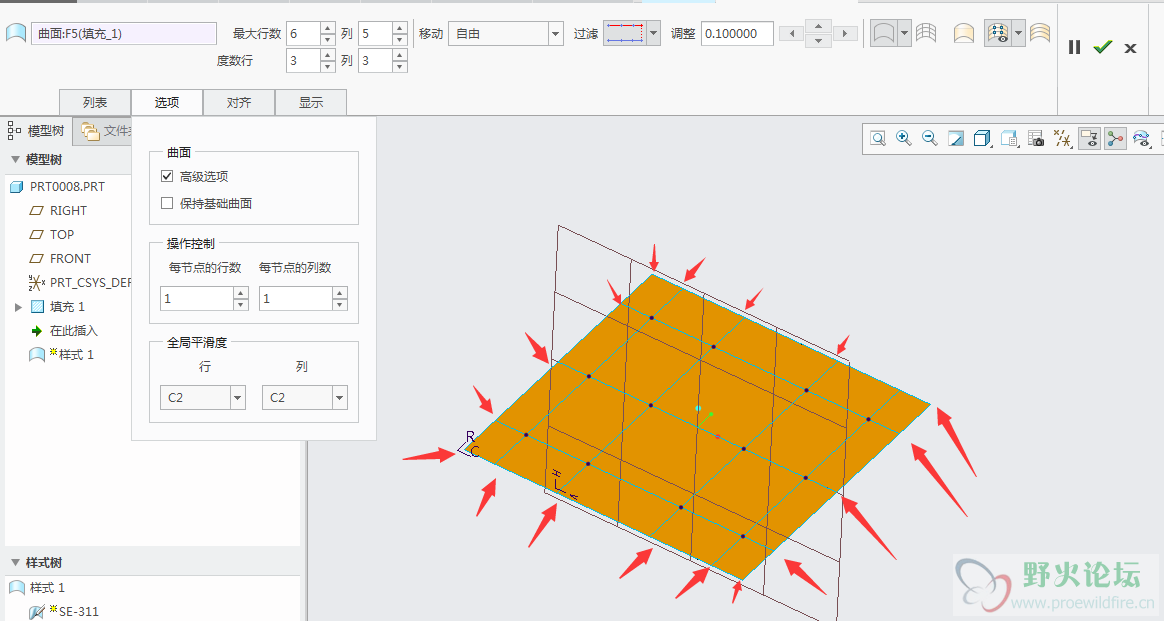
Task: Click the Refit zoom icon
Action: click(x=877, y=139)
